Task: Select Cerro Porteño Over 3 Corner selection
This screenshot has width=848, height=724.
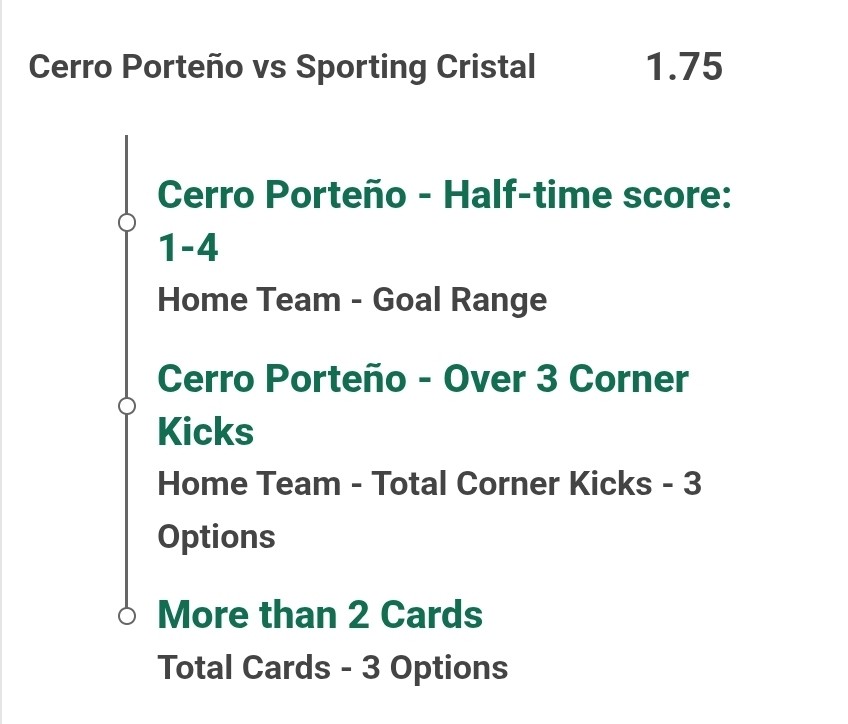Action: pos(423,405)
